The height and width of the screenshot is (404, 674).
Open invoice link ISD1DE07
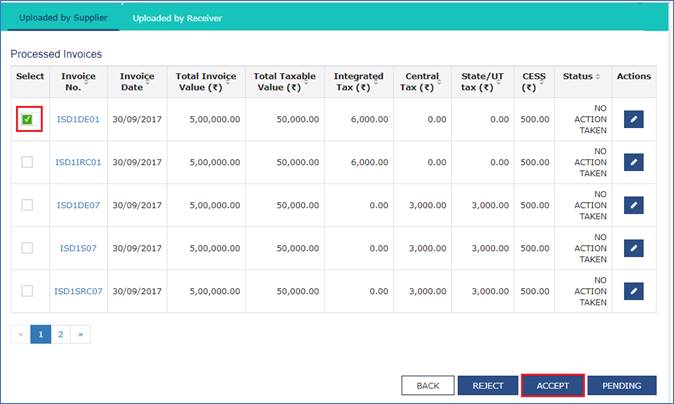78,205
